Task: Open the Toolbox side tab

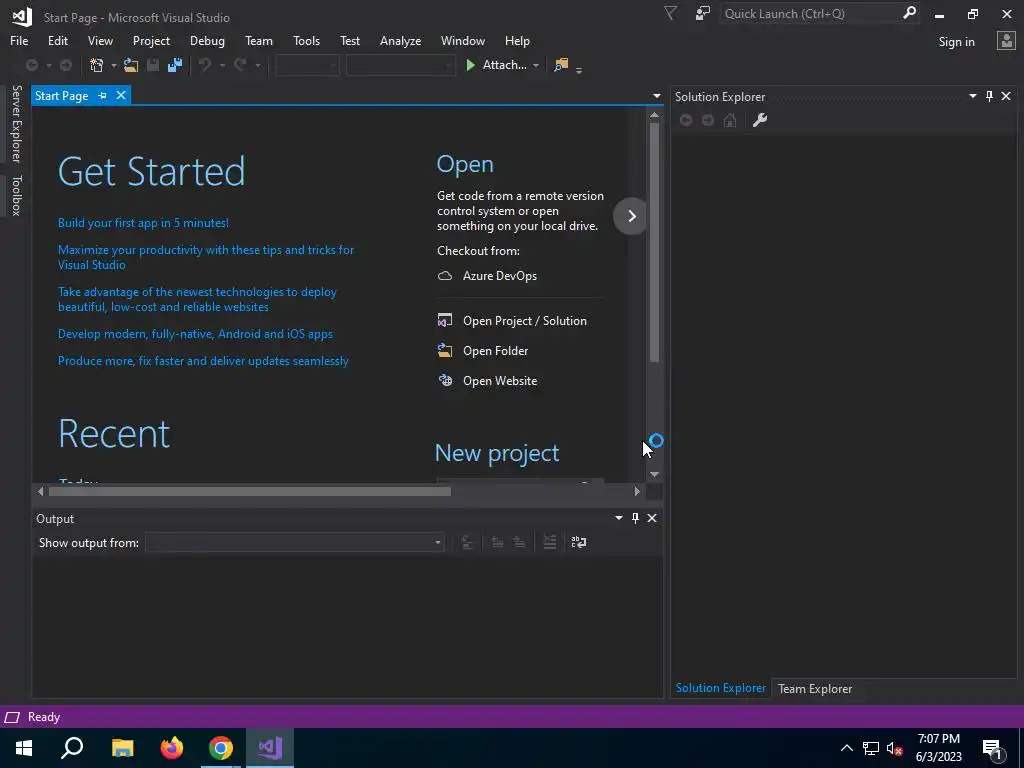Action: tap(16, 195)
